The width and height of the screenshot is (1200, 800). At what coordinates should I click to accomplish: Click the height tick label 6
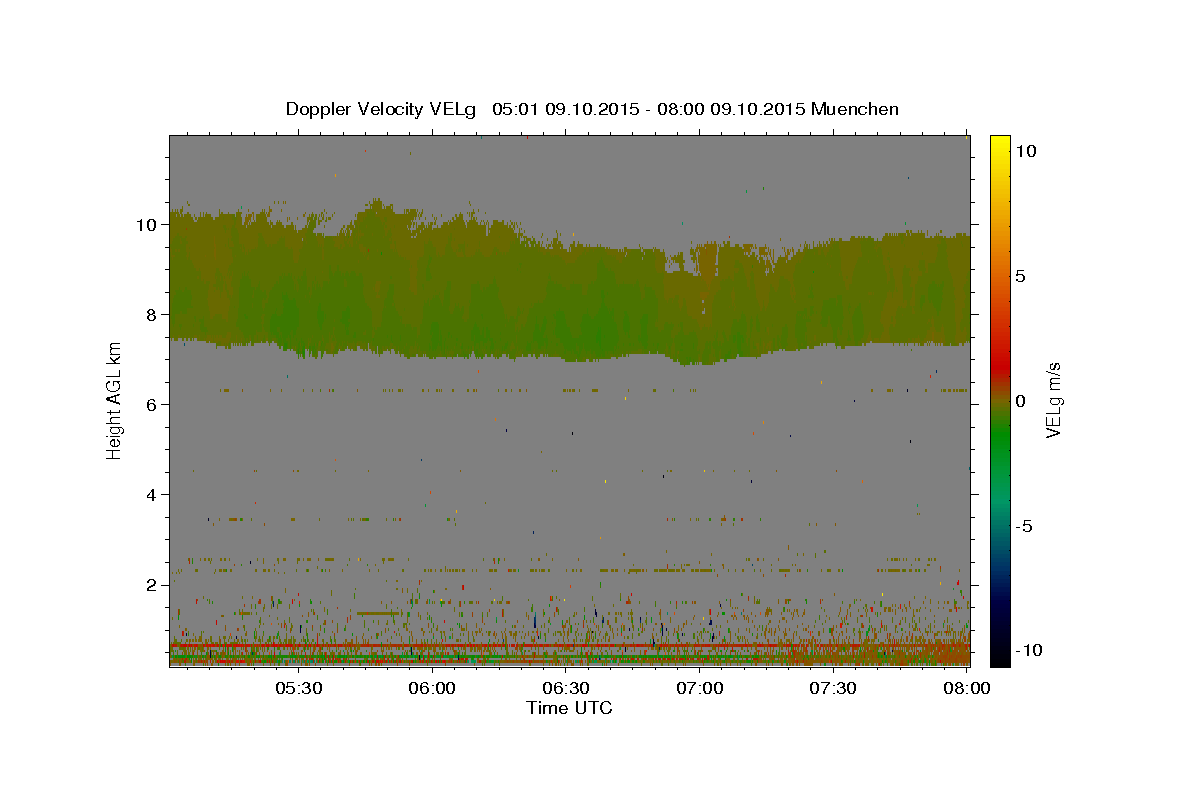152,404
